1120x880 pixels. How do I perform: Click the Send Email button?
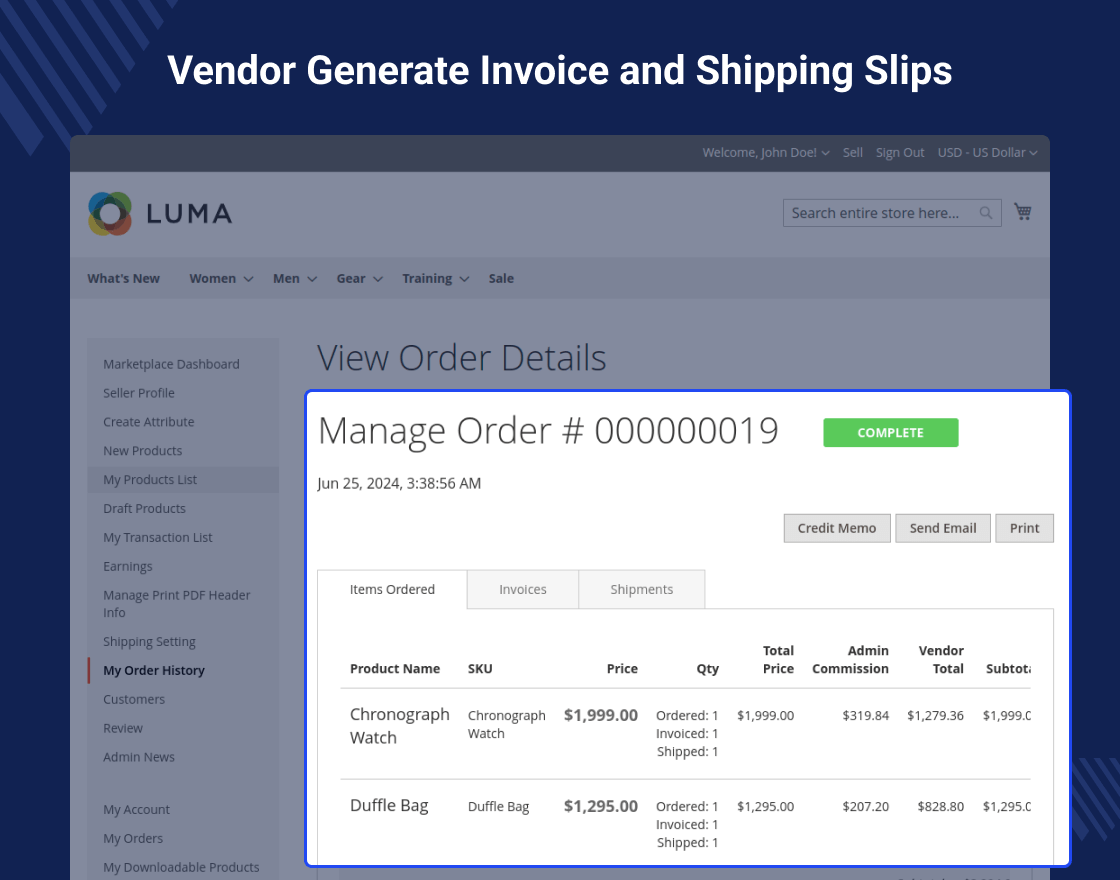tap(943, 528)
